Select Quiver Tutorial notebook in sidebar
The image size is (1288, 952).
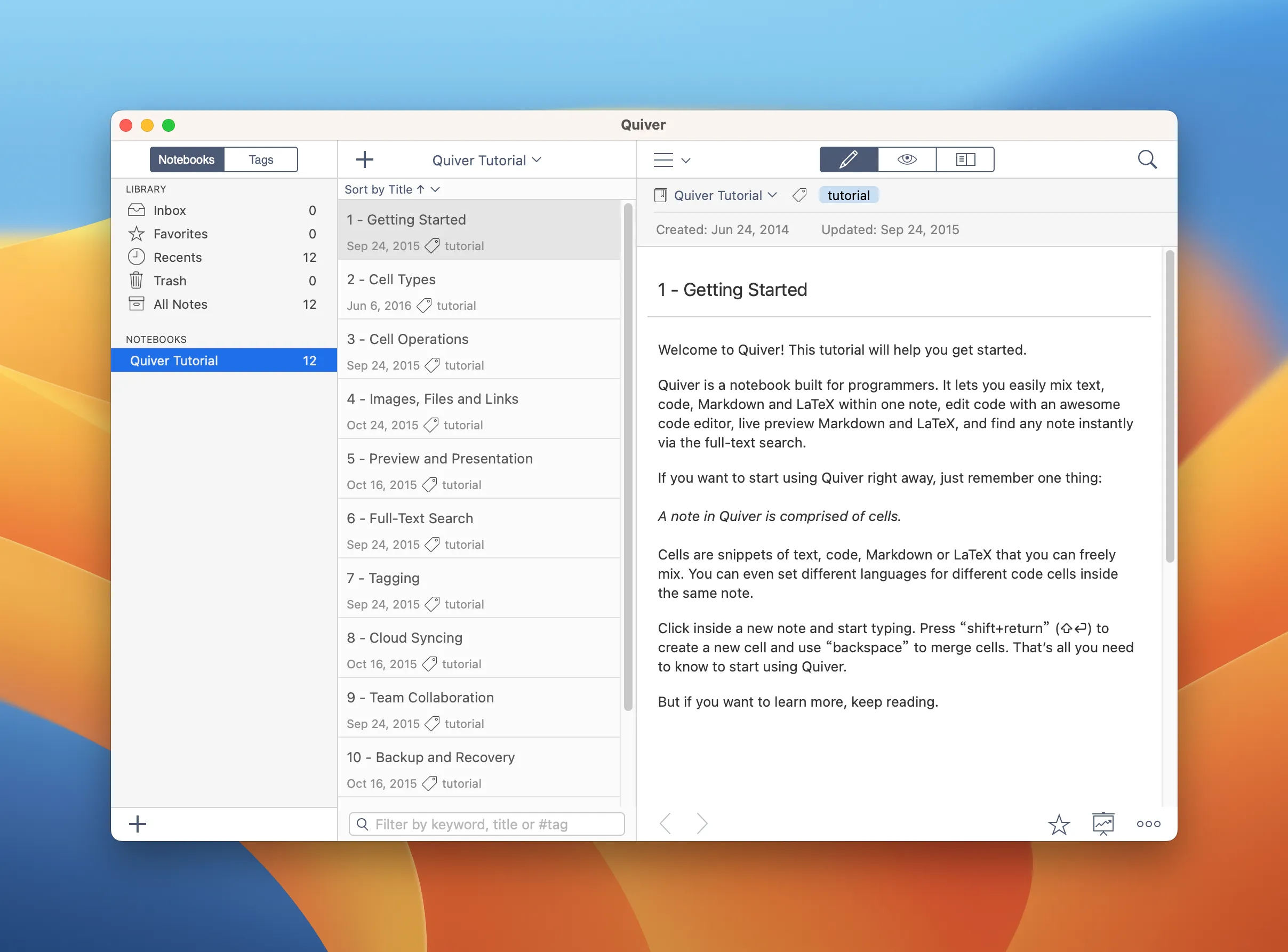[223, 361]
